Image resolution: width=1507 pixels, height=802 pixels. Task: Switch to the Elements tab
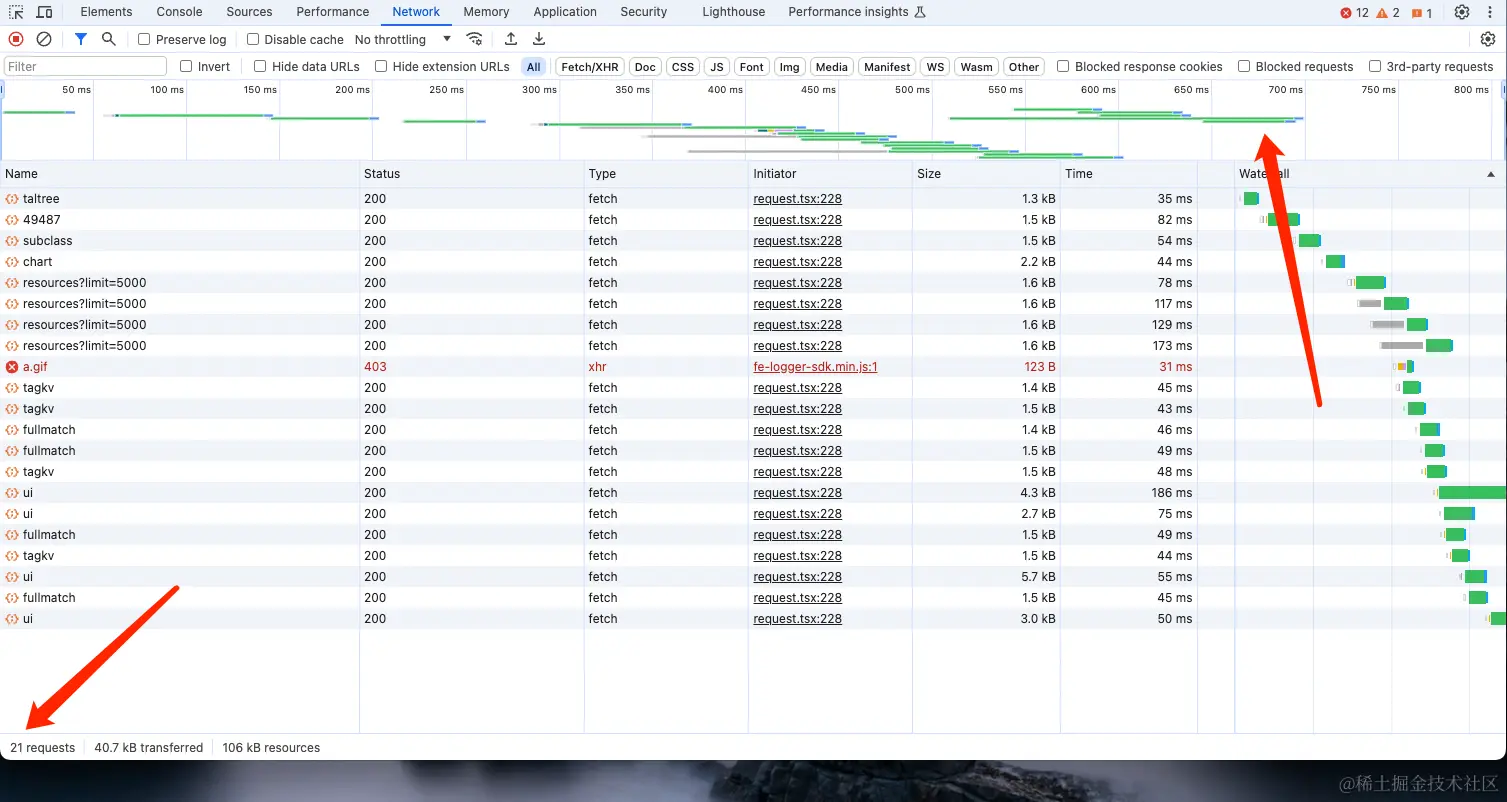[106, 12]
